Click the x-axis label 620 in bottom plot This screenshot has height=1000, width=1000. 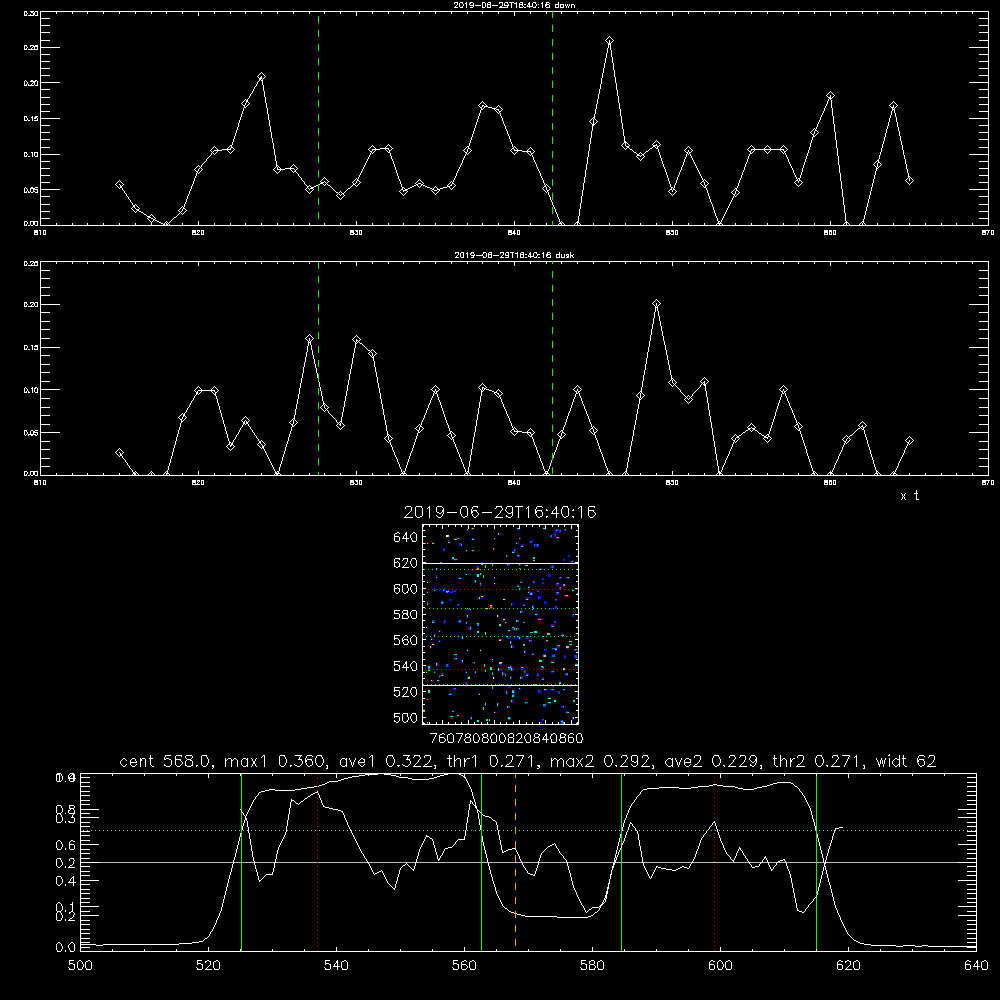point(848,966)
